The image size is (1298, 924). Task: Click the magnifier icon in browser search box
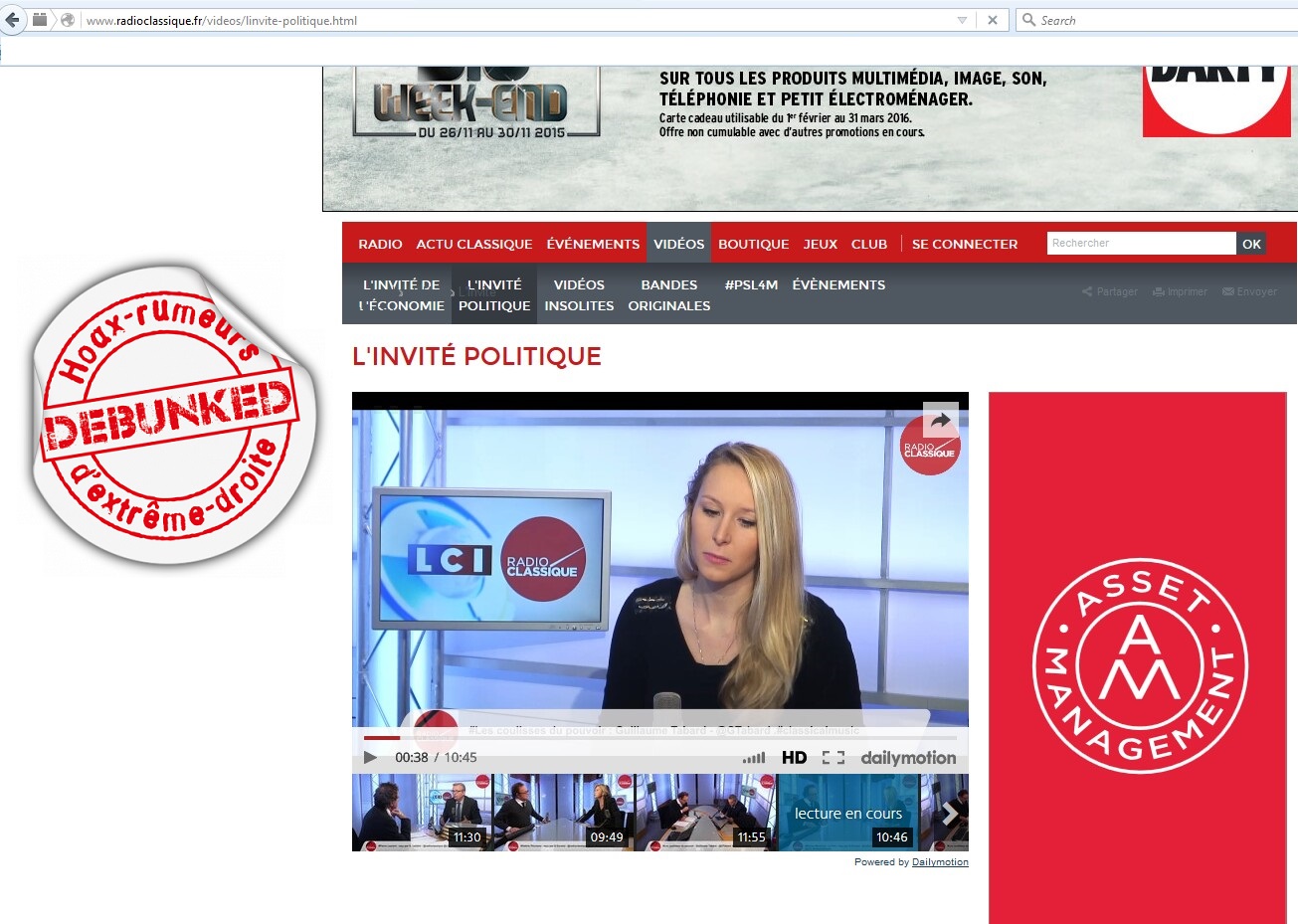(1028, 20)
